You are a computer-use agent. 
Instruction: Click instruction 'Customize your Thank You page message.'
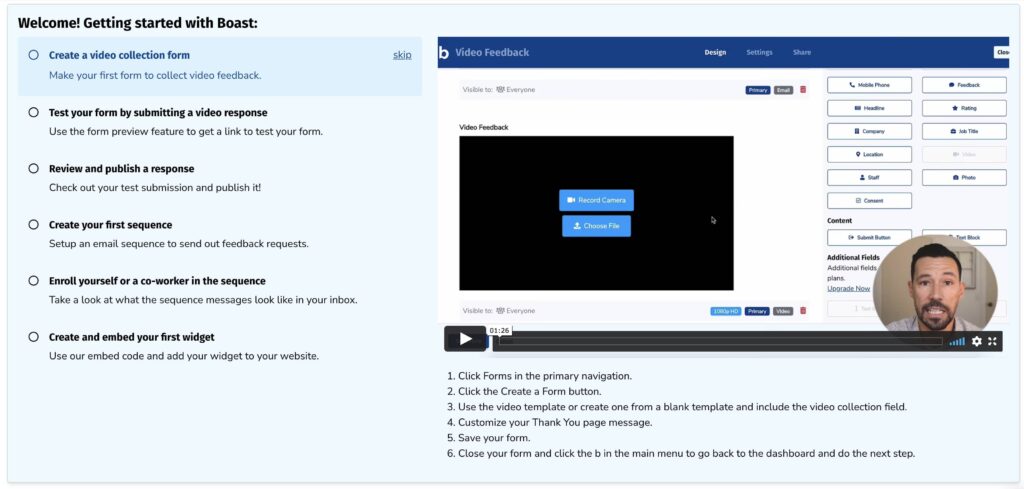click(555, 422)
